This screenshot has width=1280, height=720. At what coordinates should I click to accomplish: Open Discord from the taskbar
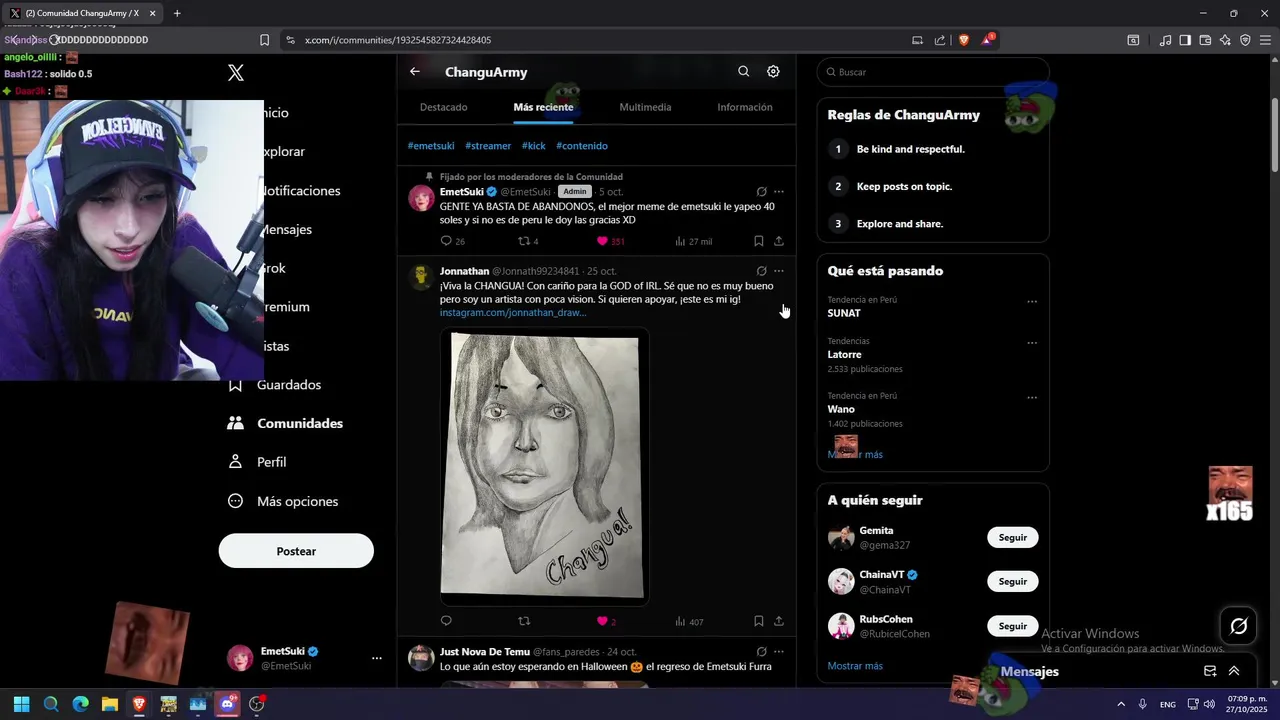(227, 704)
